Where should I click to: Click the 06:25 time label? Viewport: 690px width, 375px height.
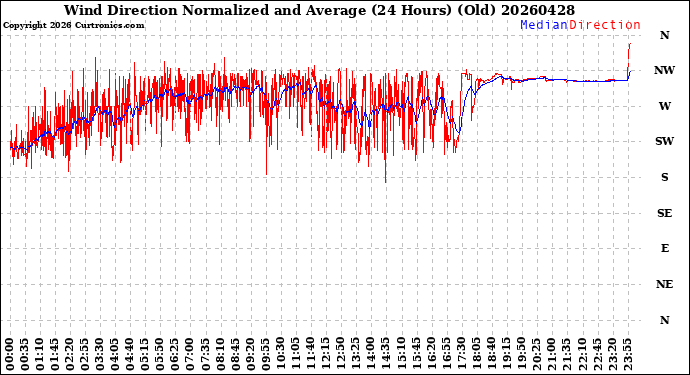click(x=175, y=354)
